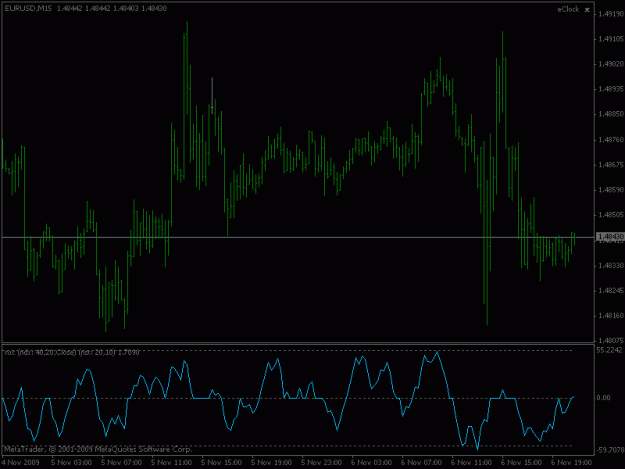
Task: Click the 6 Nov 07:00 time label
Action: tap(421, 463)
